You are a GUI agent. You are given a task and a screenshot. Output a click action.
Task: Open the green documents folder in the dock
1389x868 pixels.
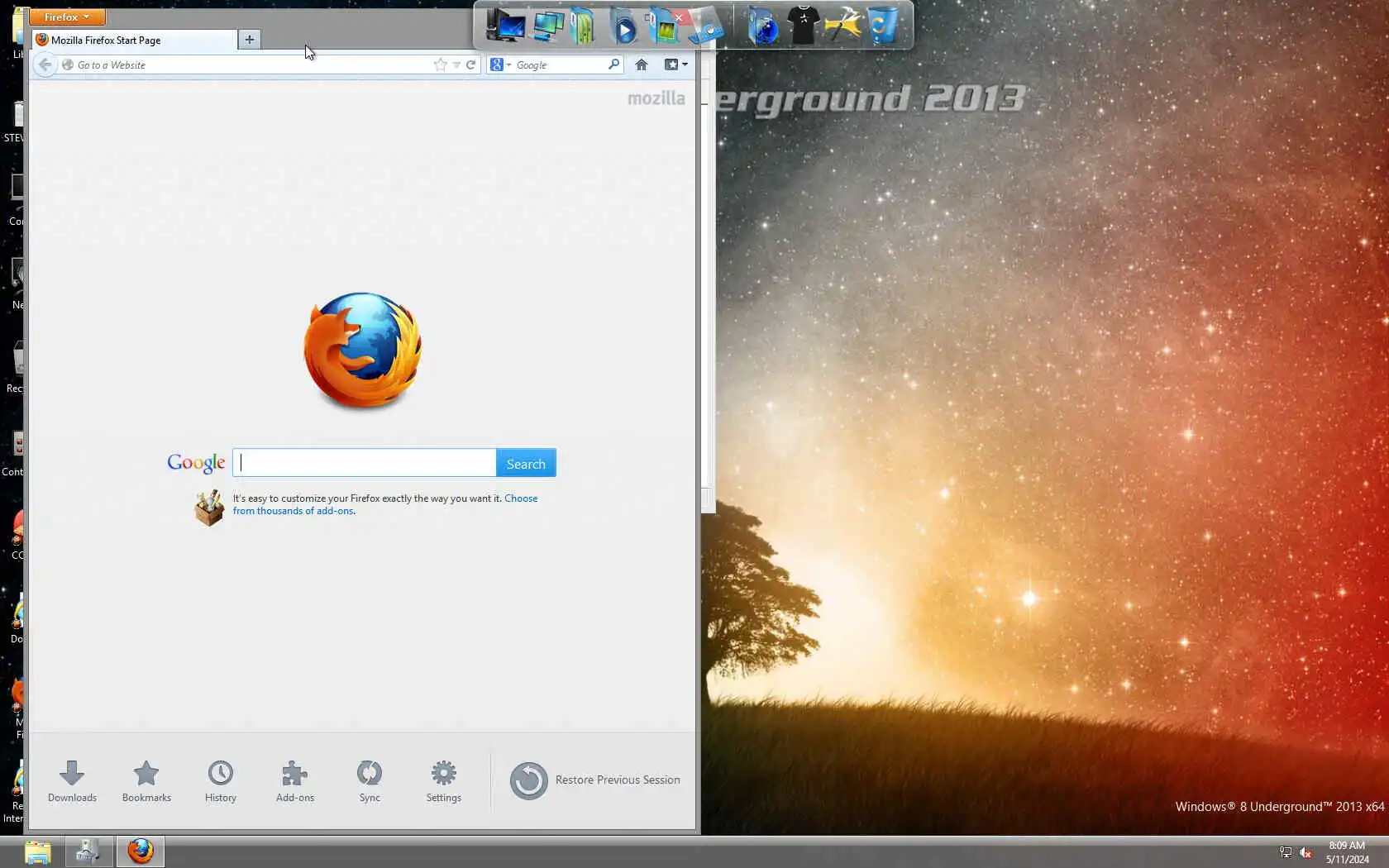click(x=583, y=26)
